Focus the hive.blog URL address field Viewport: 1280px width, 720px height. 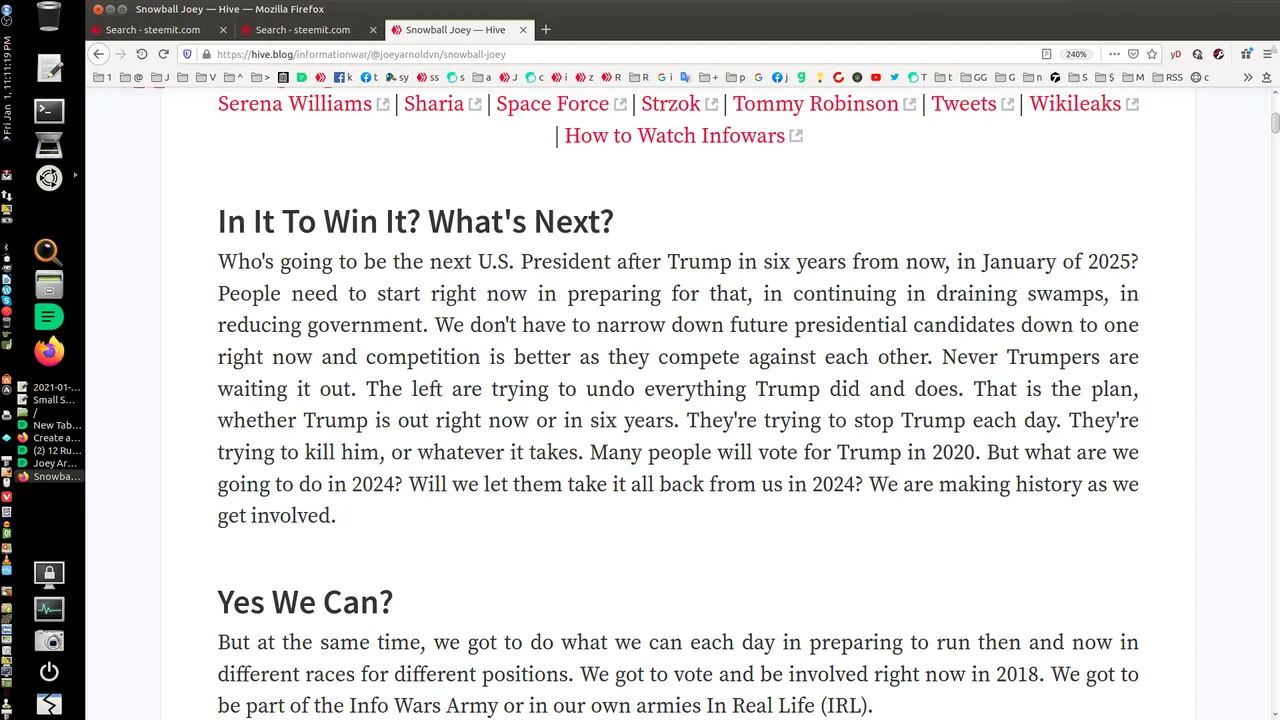point(620,54)
